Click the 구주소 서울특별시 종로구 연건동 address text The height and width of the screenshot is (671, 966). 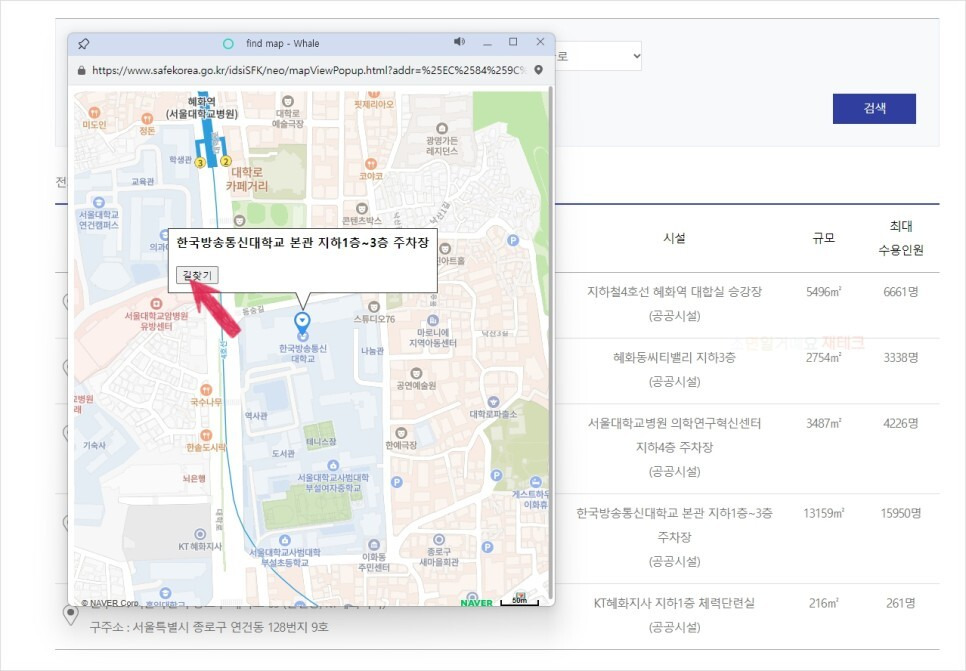pyautogui.click(x=209, y=627)
